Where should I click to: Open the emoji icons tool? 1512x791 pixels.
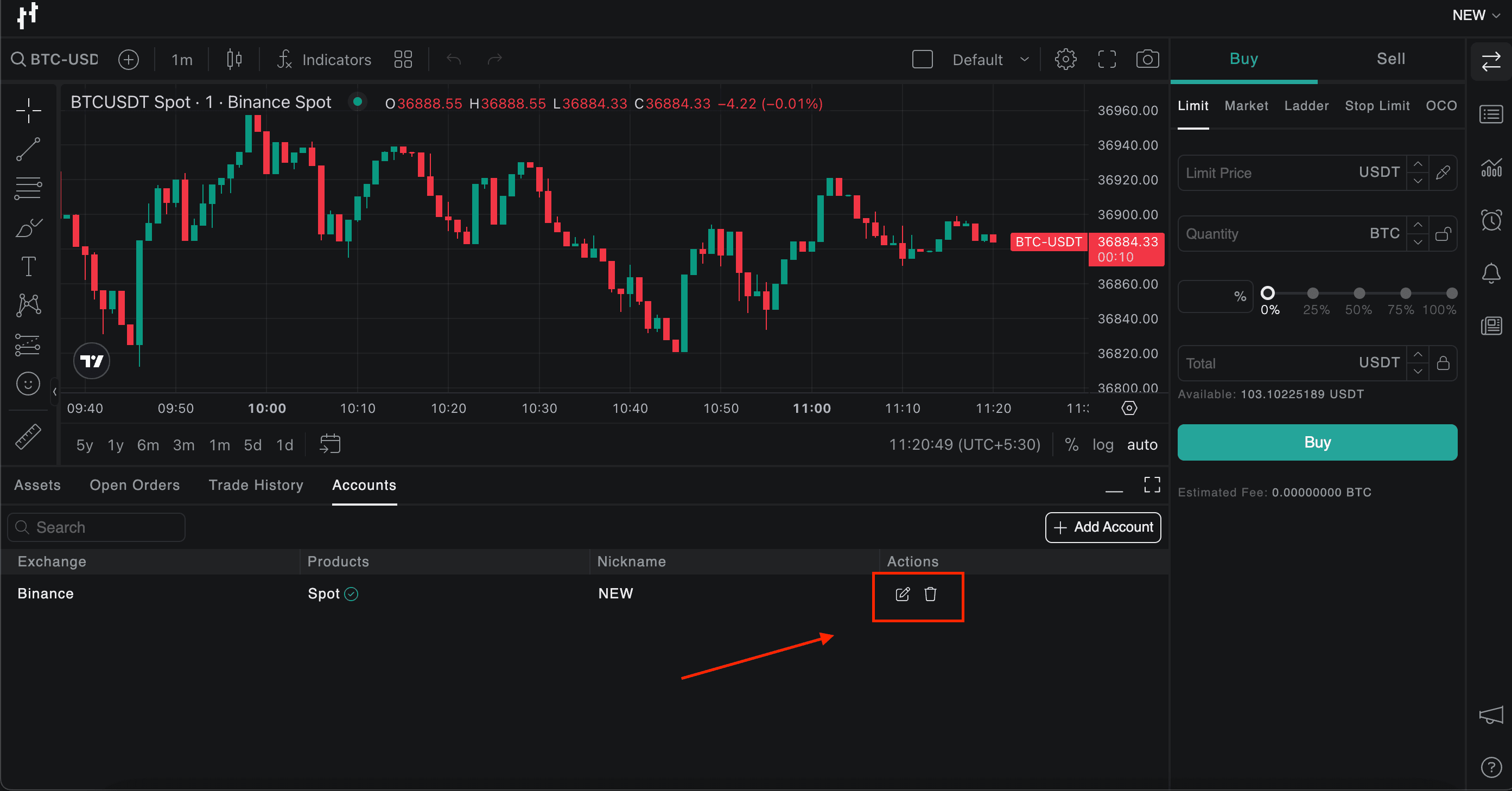point(28,384)
